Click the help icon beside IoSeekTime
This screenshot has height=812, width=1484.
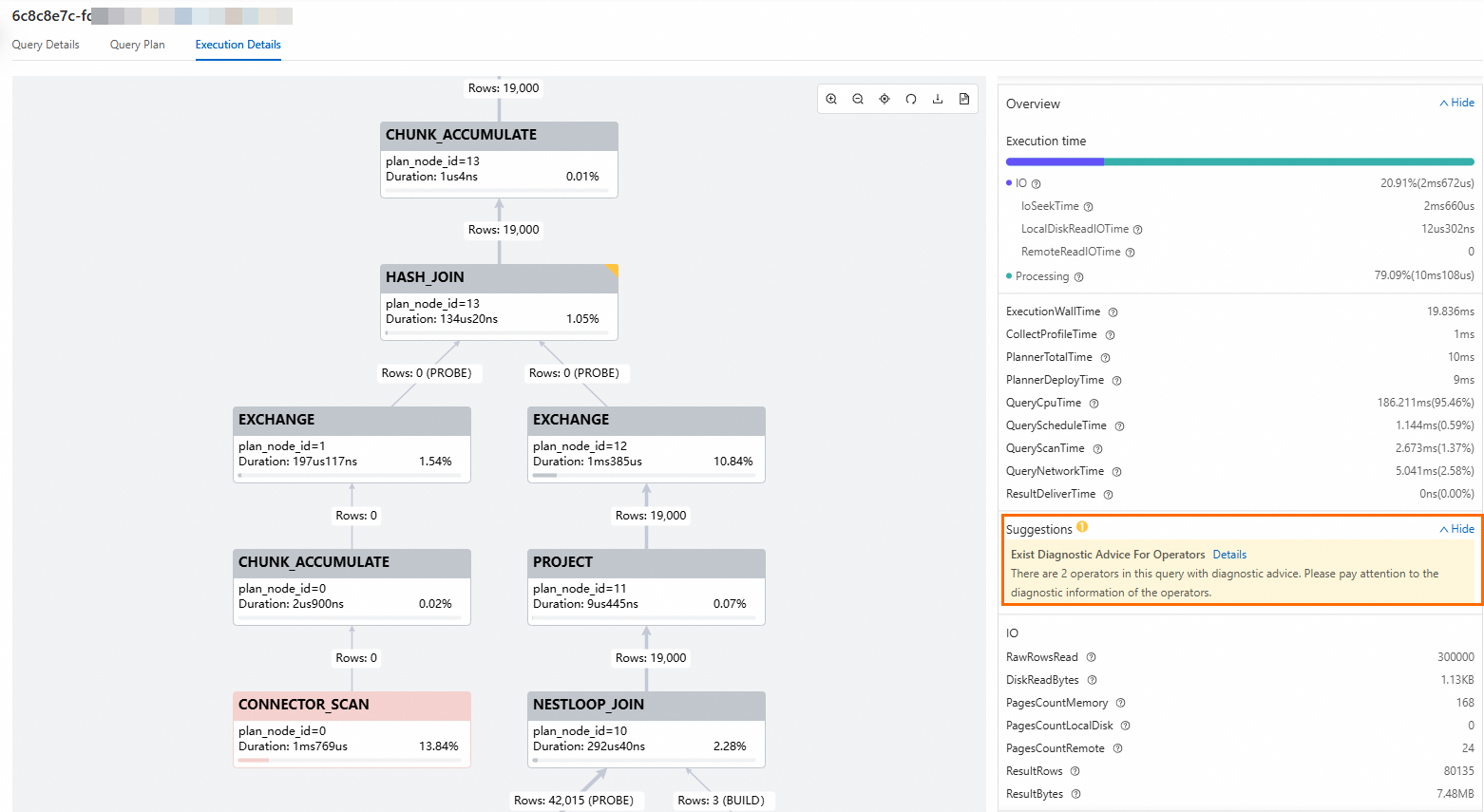(x=1089, y=207)
